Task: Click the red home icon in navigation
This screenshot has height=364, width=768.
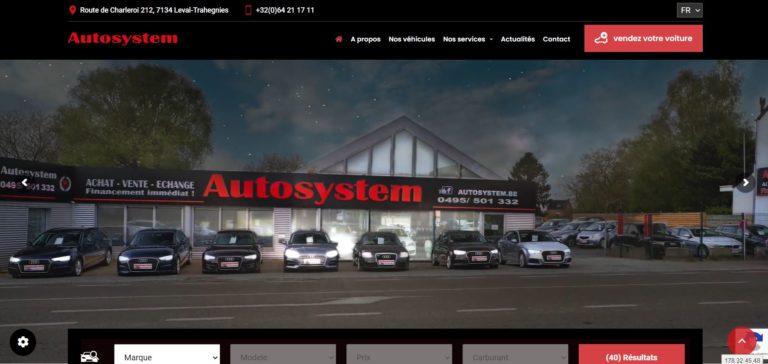Action: point(338,39)
